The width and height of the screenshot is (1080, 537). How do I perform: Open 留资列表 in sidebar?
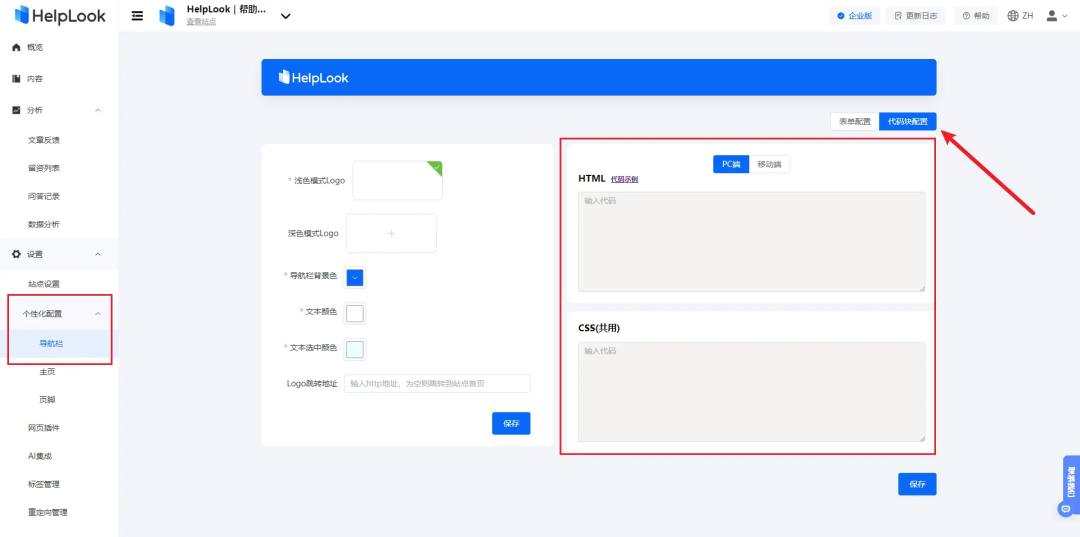click(43, 168)
